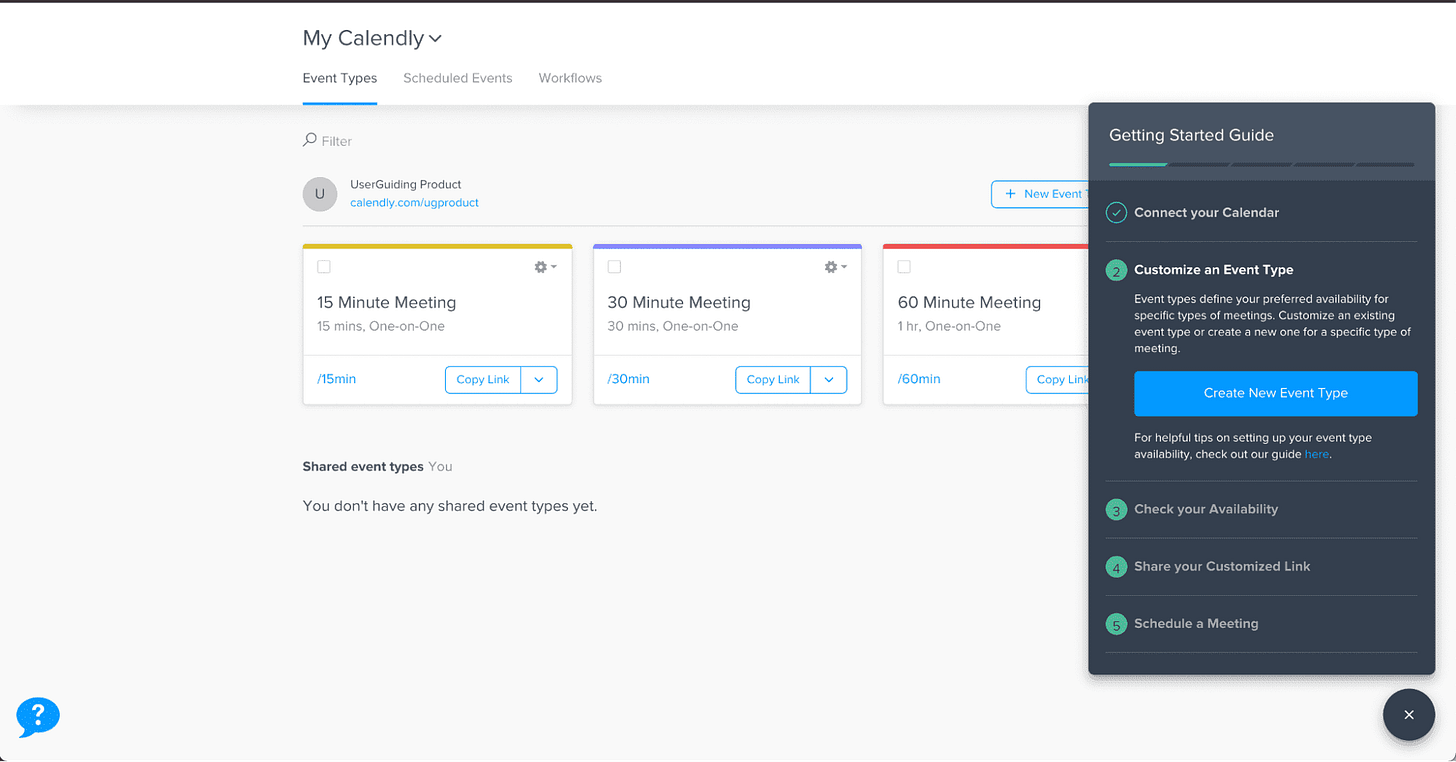The image size is (1456, 762).
Task: Click the first segment of the guide progress bar
Action: (1138, 163)
